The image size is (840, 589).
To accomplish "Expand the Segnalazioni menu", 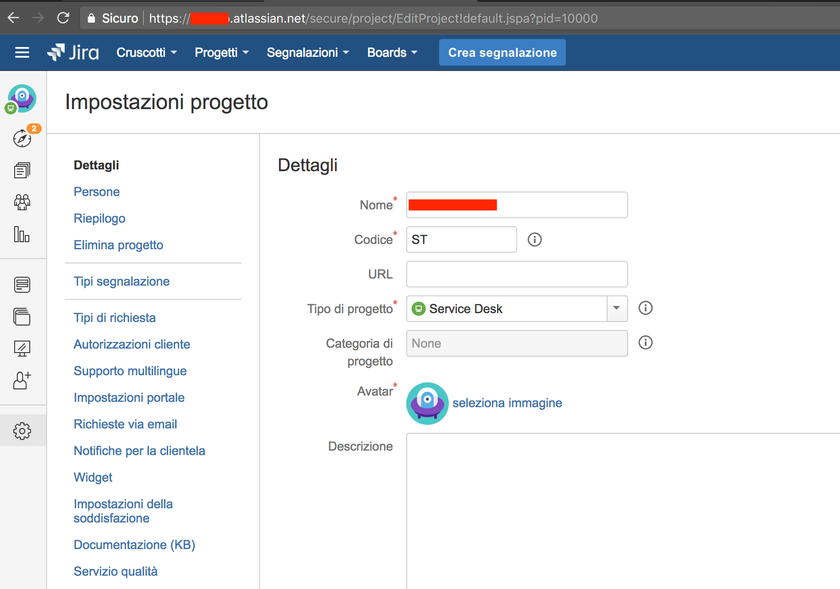I will 308,53.
